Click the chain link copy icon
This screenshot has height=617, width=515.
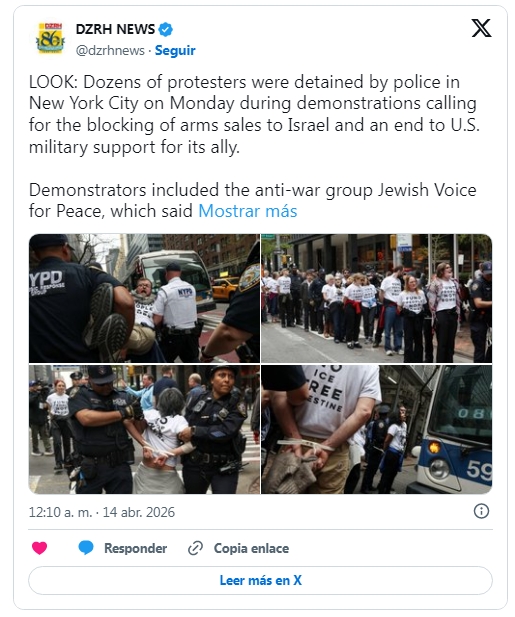click(195, 548)
